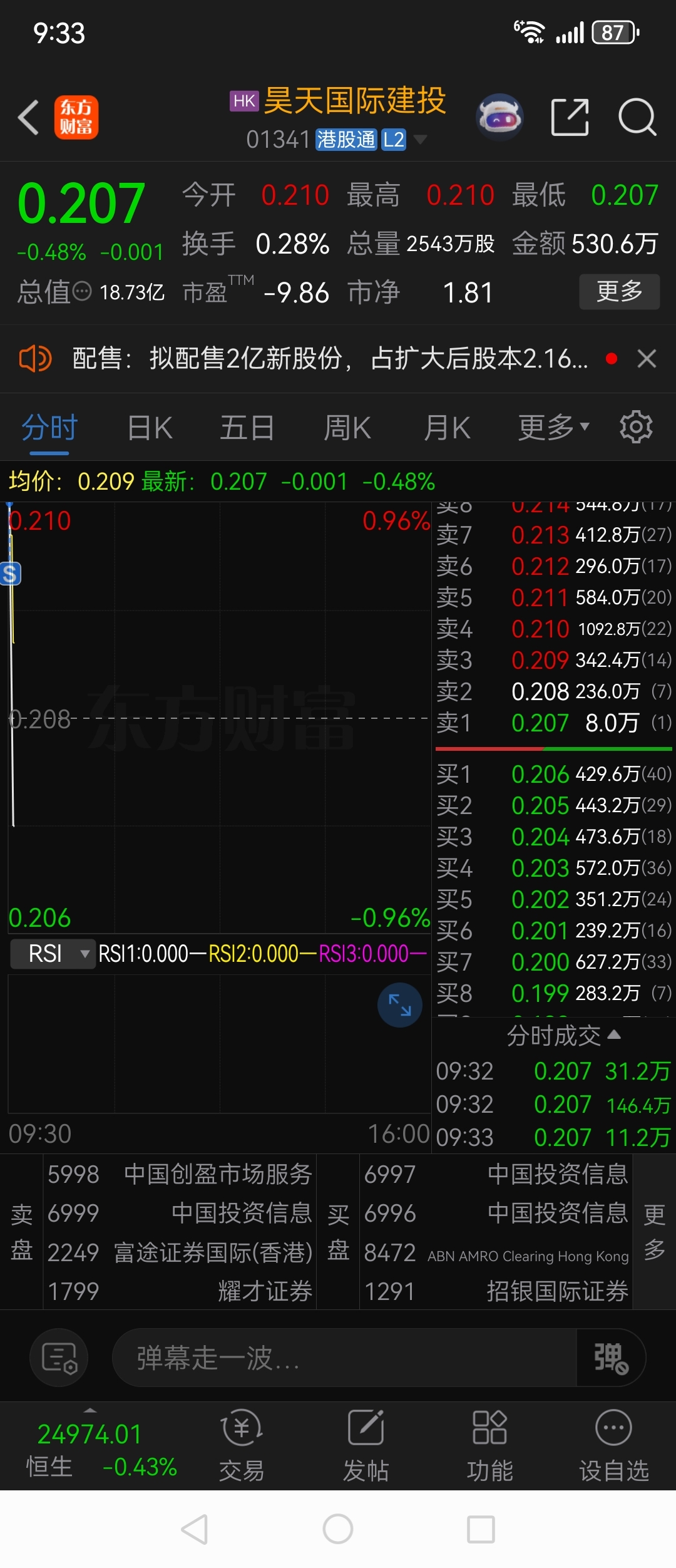Expand stock selector triangle beside L2
This screenshot has height=1568, width=676.
421,139
